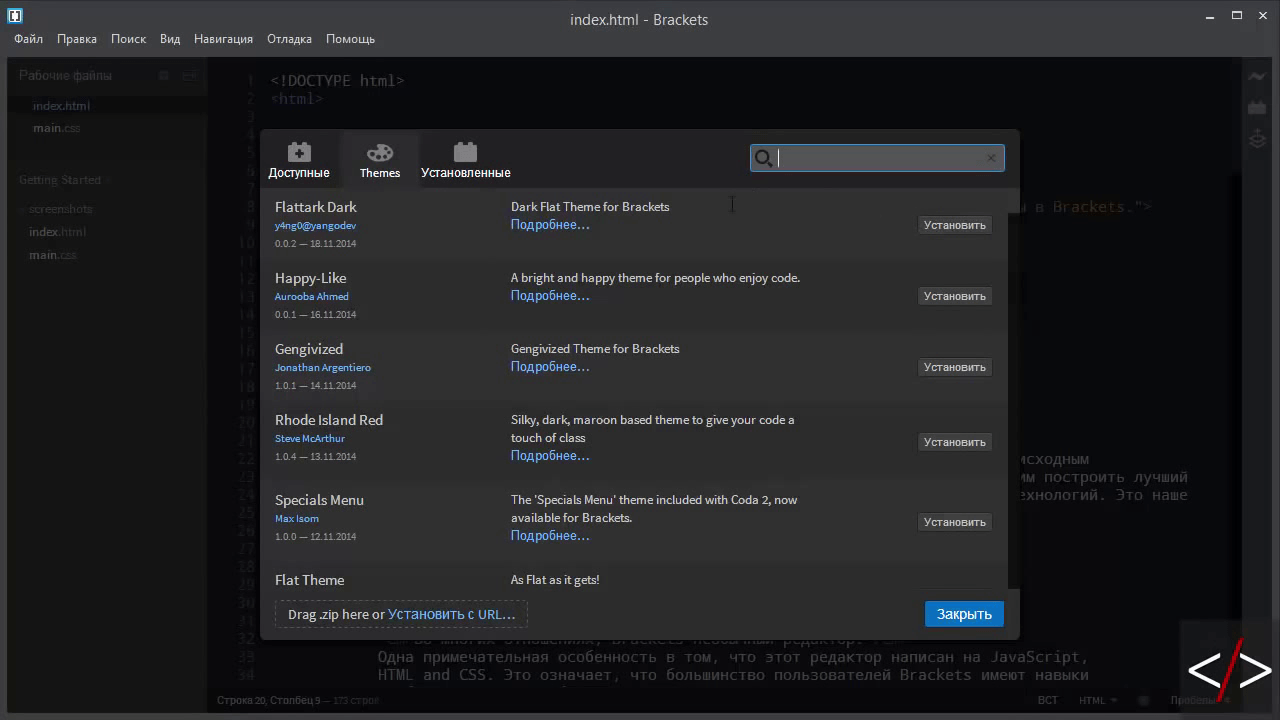
Task: Click the Gengivized theme title
Action: [309, 349]
